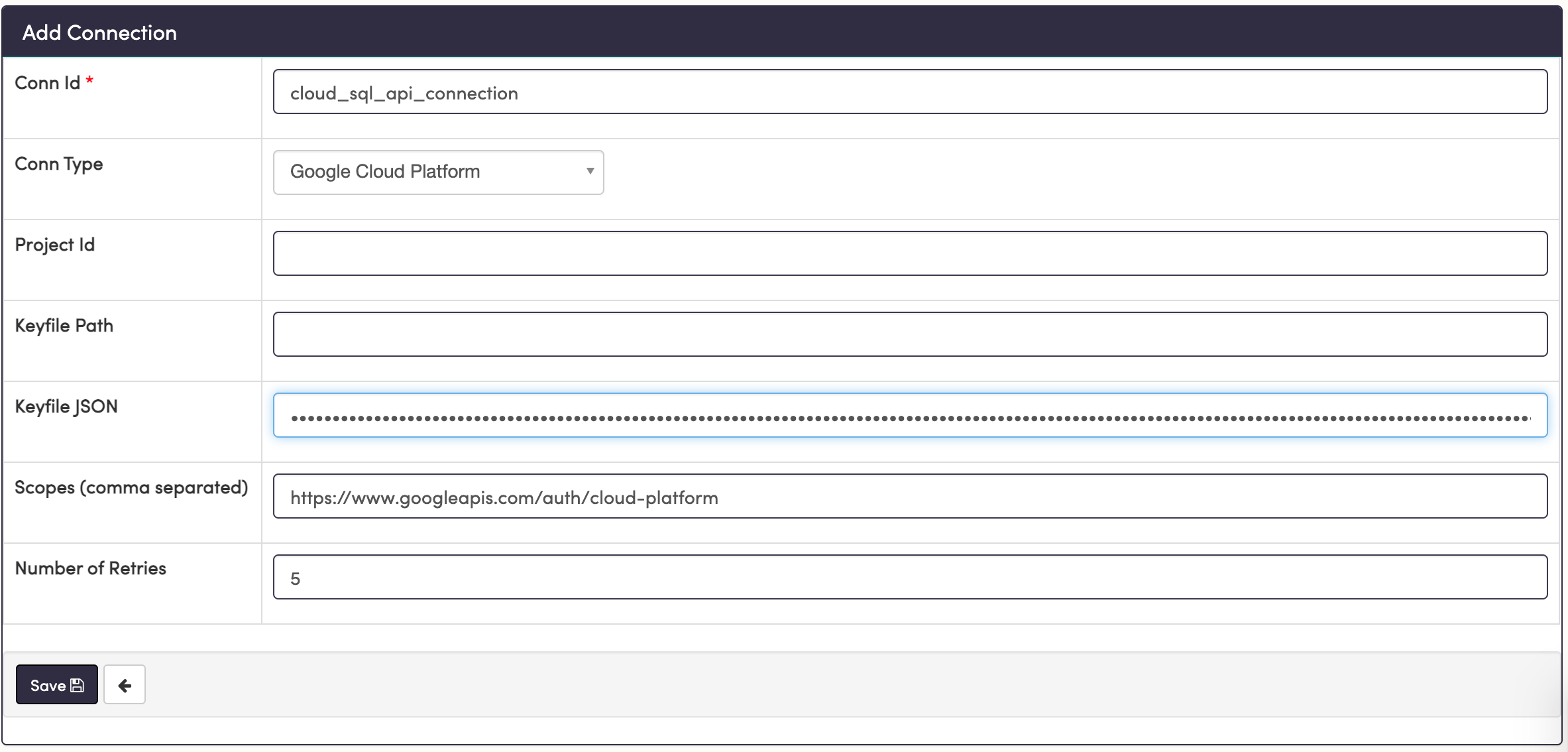Click the back navigation button

click(125, 684)
